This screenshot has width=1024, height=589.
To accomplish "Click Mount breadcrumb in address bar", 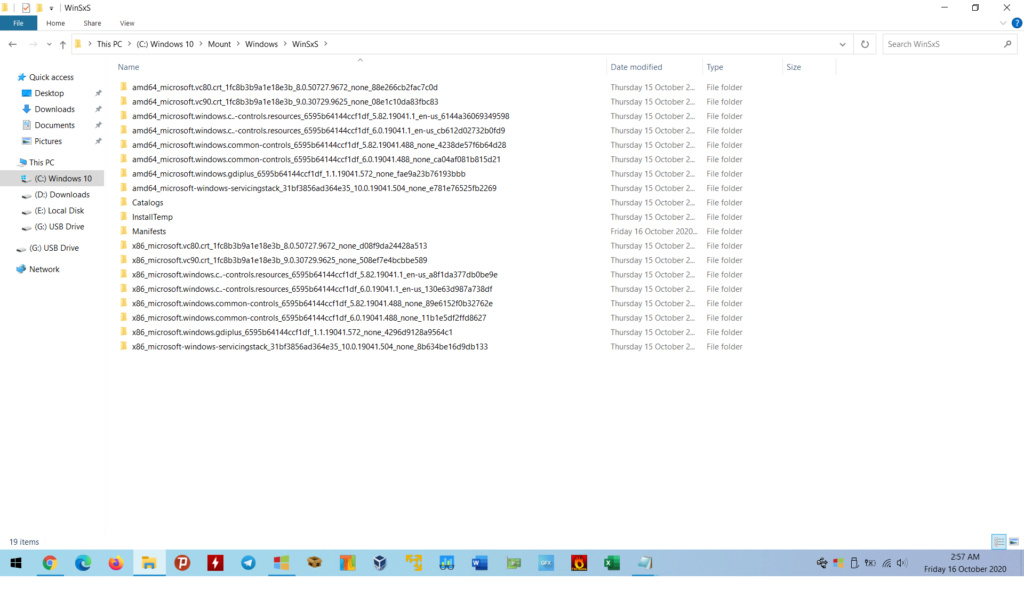I will [x=219, y=44].
